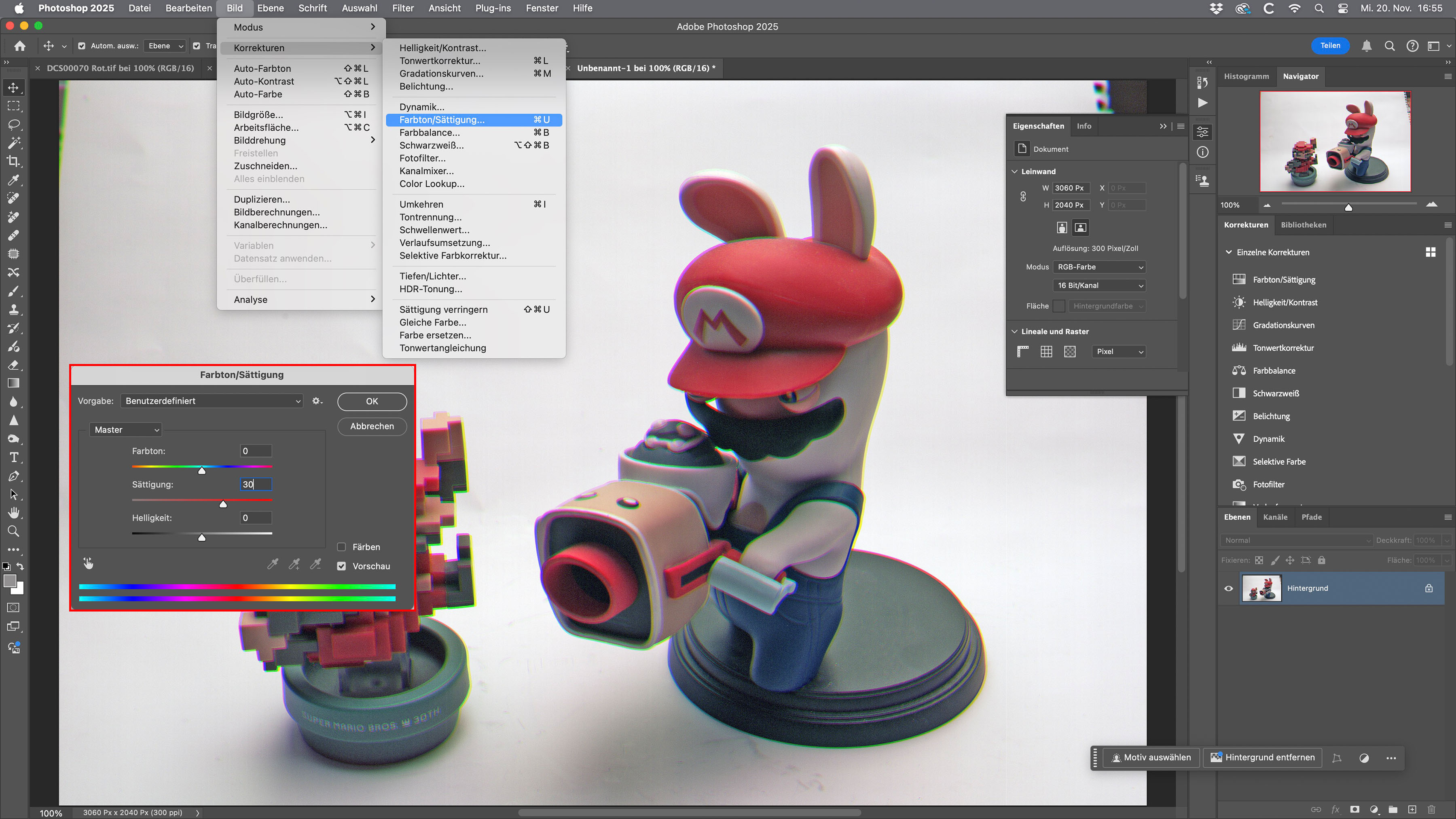Click the Helligkeit value input field
The height and width of the screenshot is (819, 1456).
tap(256, 518)
